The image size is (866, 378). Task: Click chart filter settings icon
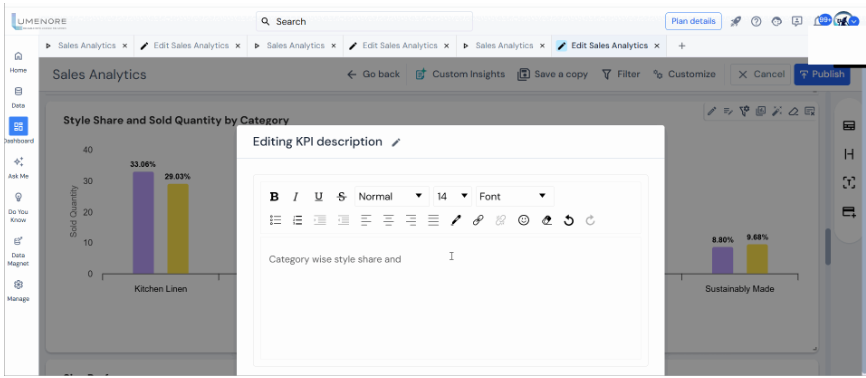click(x=744, y=111)
